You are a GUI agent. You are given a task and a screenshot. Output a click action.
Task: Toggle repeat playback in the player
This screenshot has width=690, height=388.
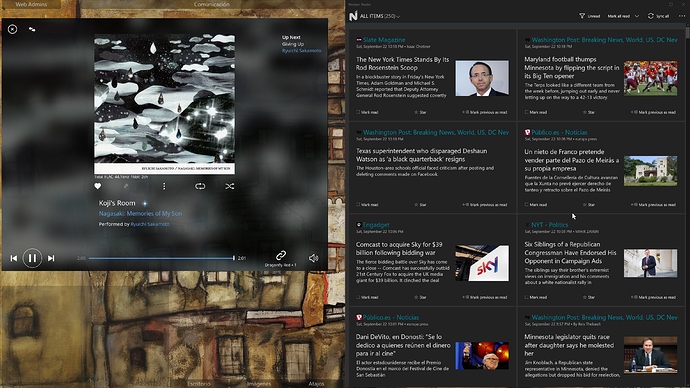pyautogui.click(x=200, y=186)
